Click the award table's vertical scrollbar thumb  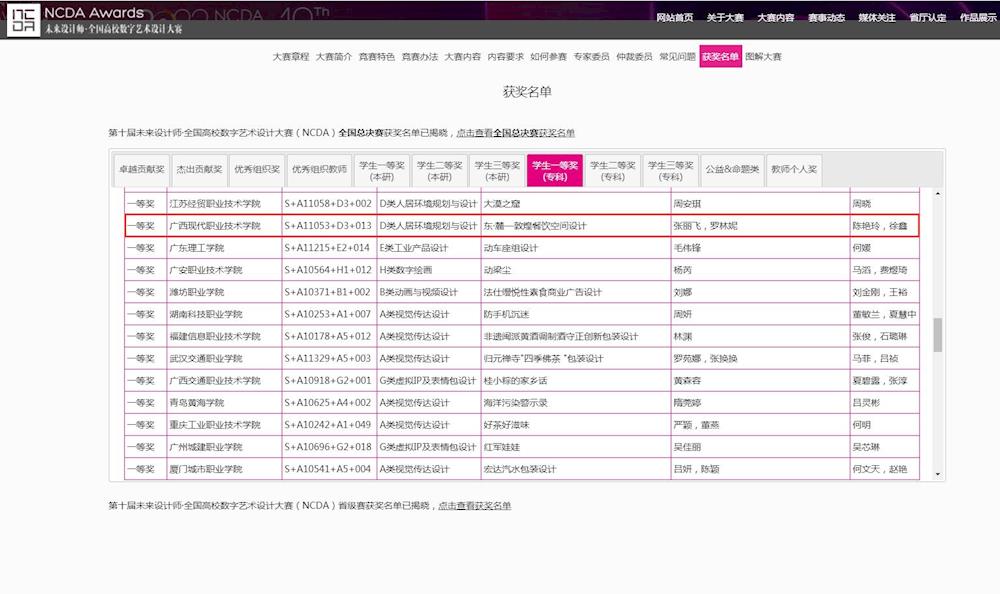click(x=938, y=335)
